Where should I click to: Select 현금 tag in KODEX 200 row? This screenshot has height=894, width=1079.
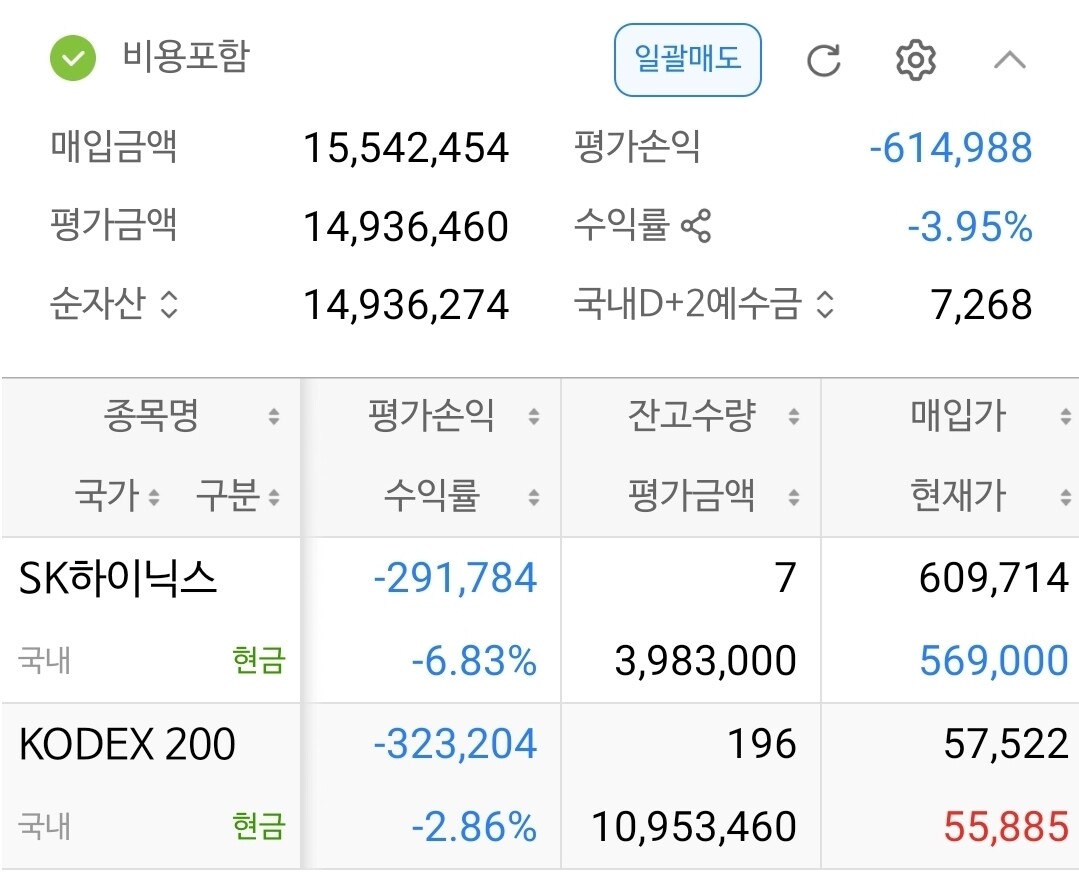[x=259, y=826]
